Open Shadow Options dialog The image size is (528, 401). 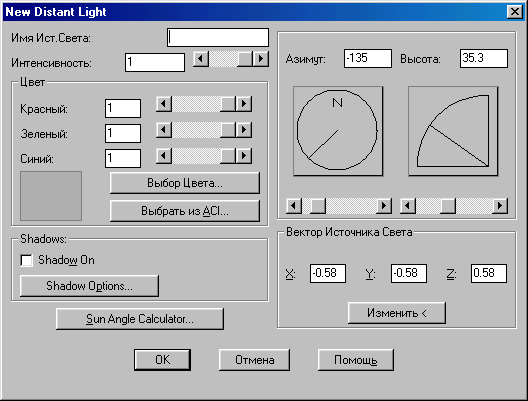89,286
